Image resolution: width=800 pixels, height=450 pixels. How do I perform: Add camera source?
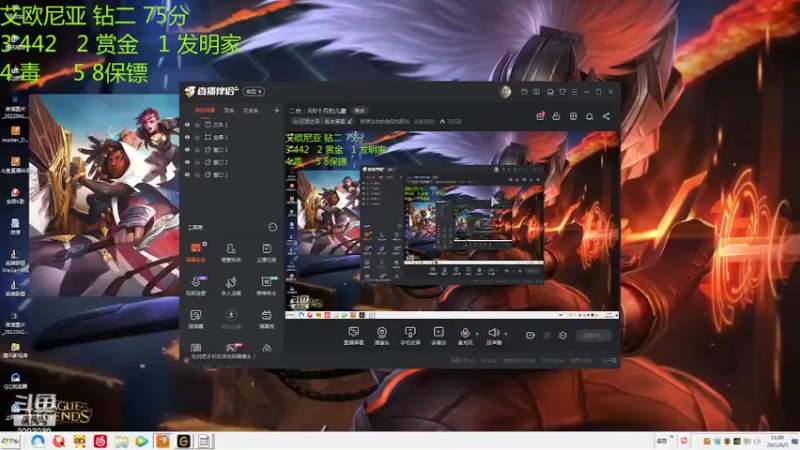tap(382, 336)
